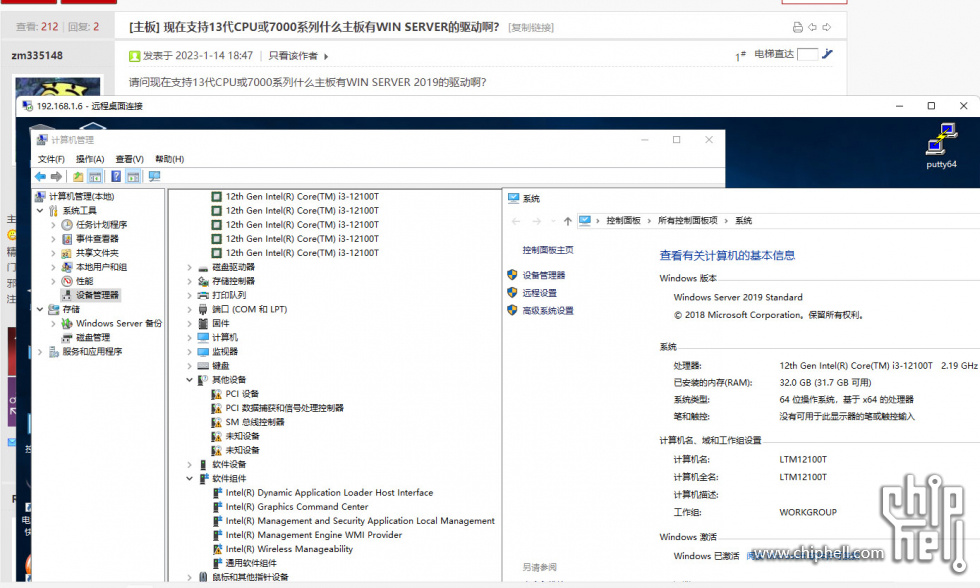The image size is (980, 588).
Task: Open 远程设置 link in System window
Action: [x=539, y=292]
